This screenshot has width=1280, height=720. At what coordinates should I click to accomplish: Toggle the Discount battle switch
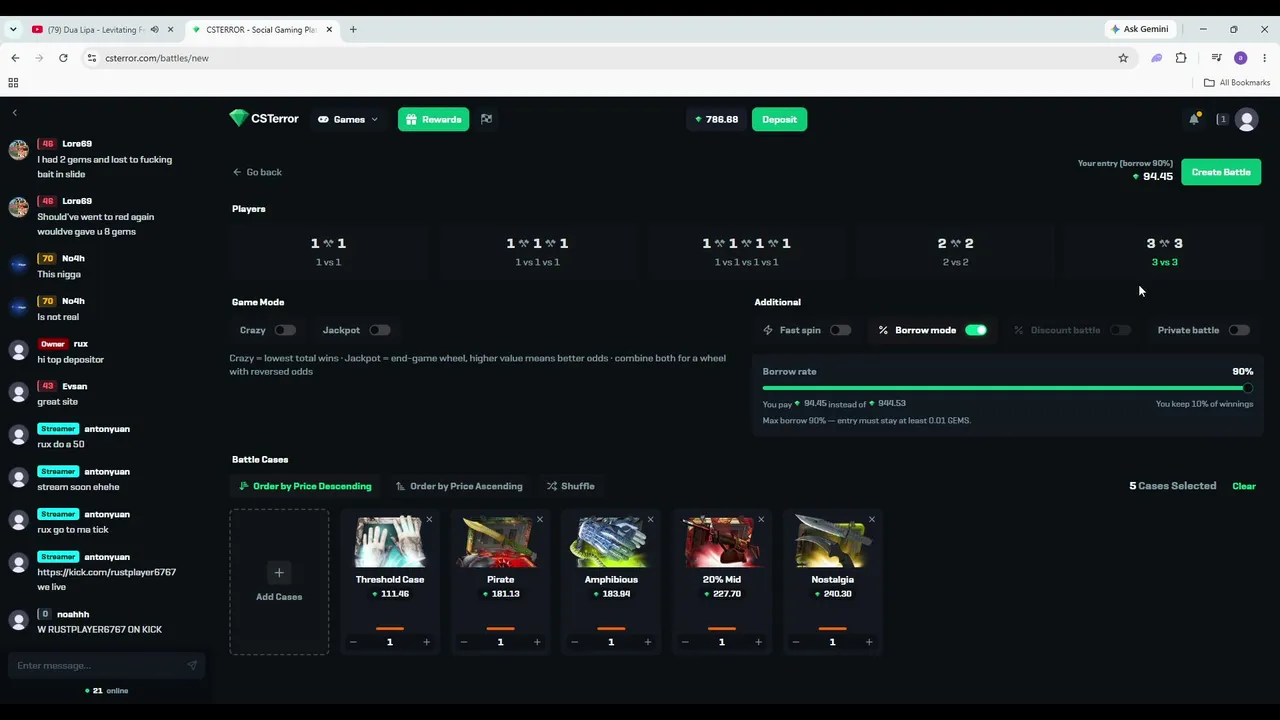point(1120,330)
